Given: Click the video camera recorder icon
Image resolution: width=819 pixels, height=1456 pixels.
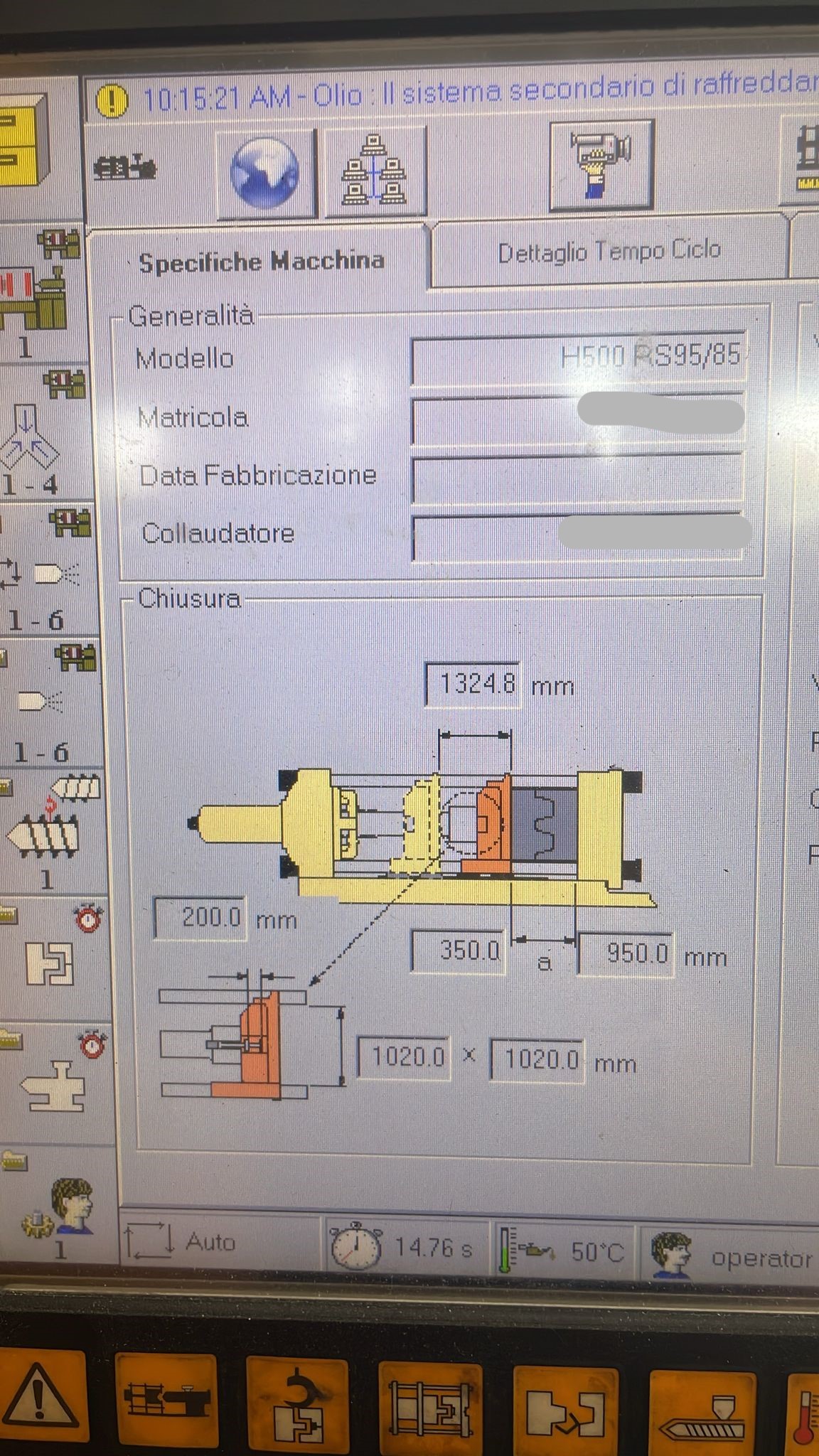Looking at the screenshot, I should [601, 165].
